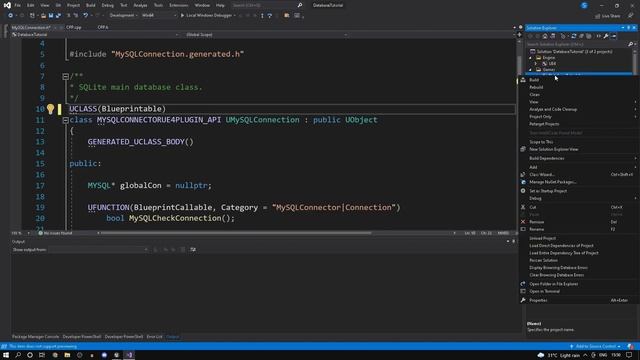Click the output window word wrap icon
The height and width of the screenshot is (360, 640).
pyautogui.click(x=193, y=249)
